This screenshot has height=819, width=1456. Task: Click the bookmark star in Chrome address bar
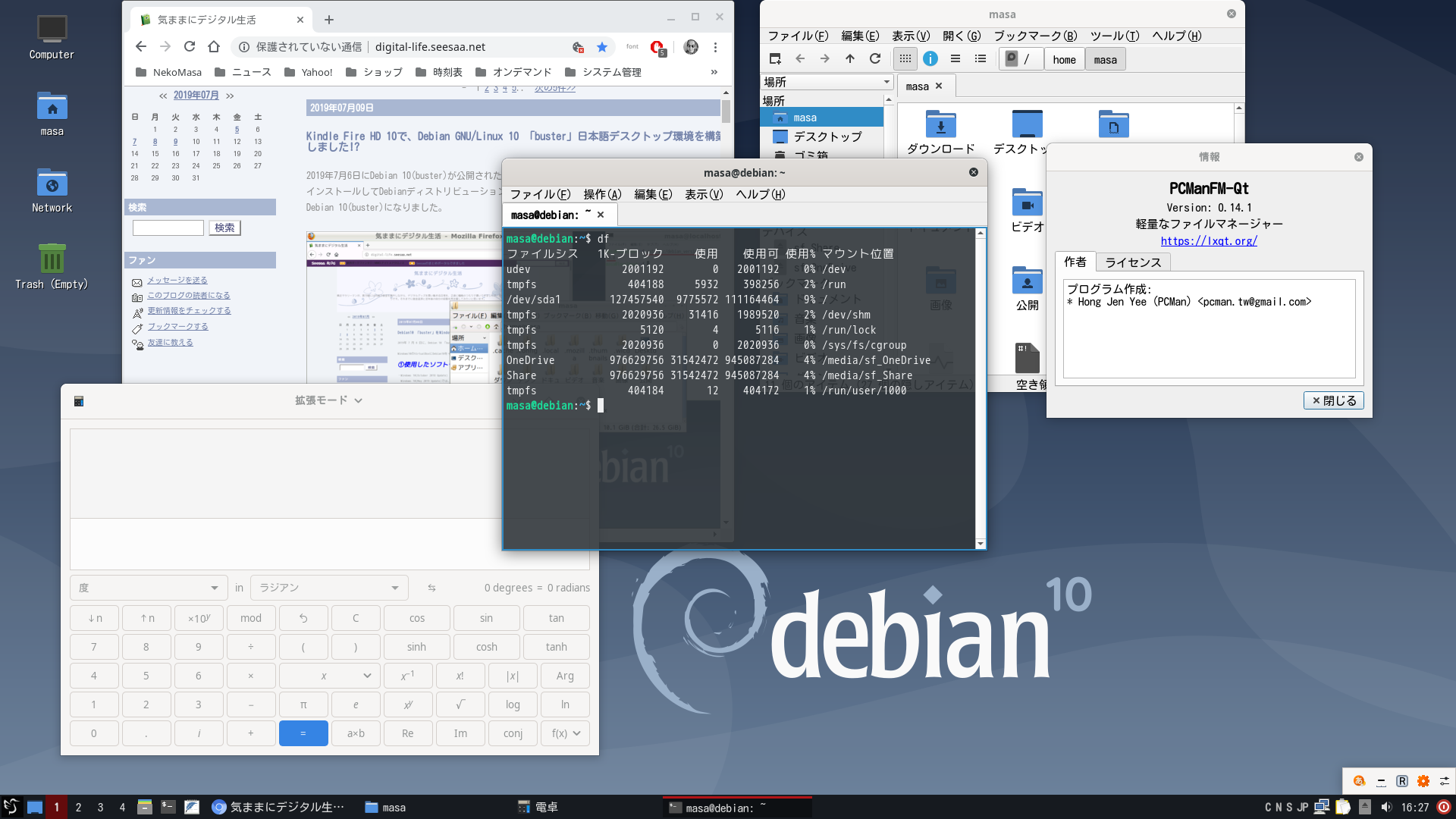602,47
